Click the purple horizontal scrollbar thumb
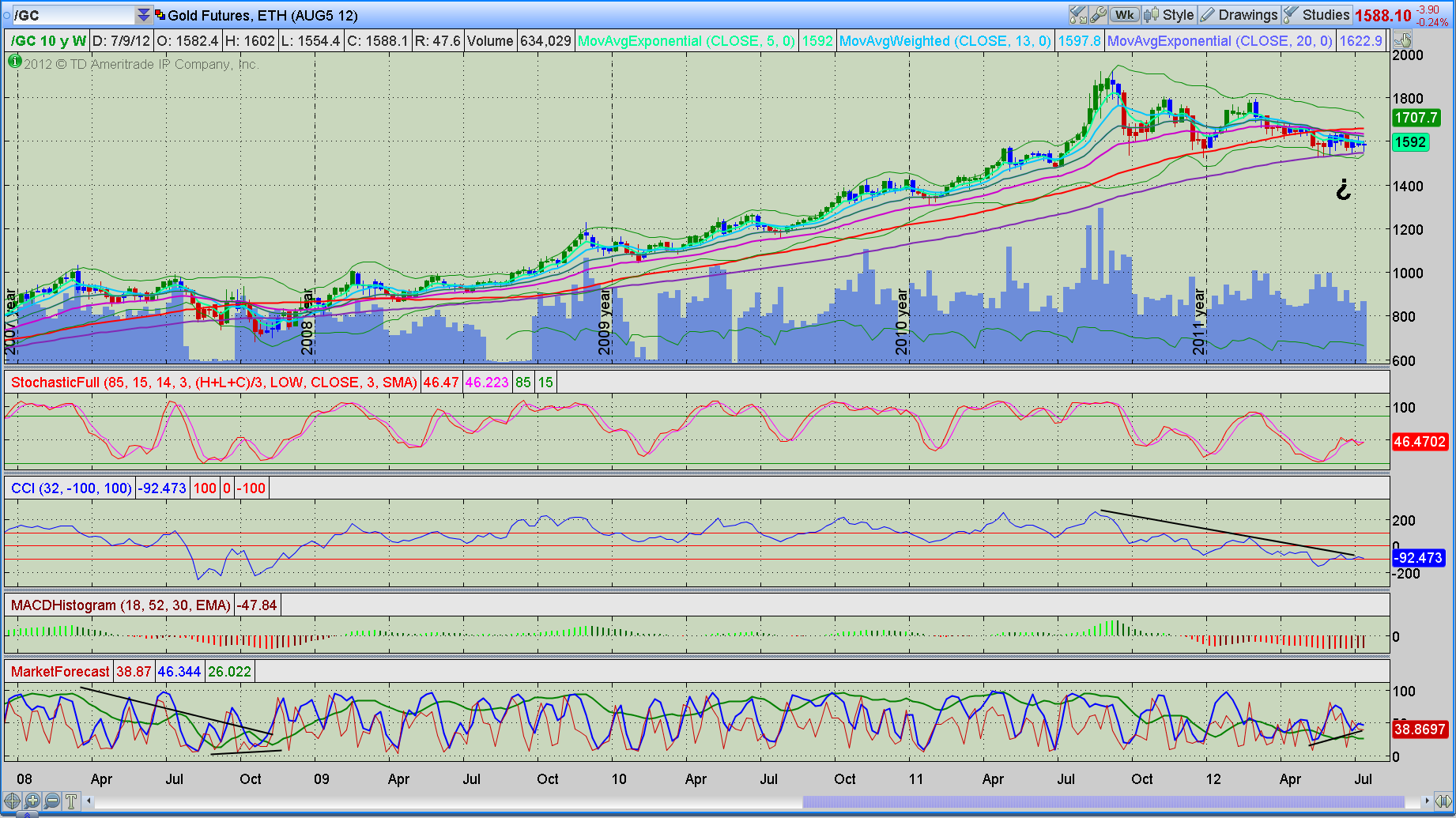Viewport: 1456px width, 818px height. pyautogui.click(x=1104, y=801)
